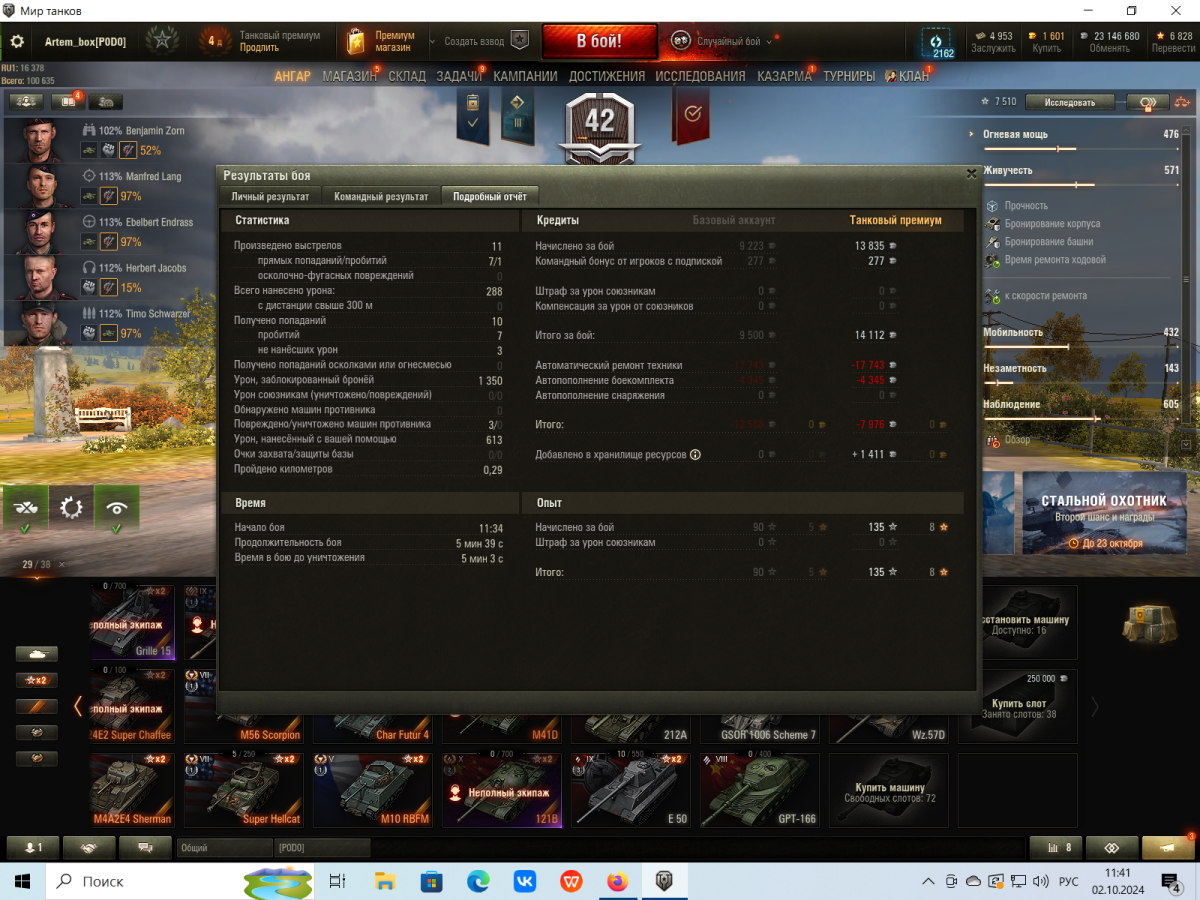The width and height of the screenshot is (1200, 900).
Task: Click the 2162 blue resource storage icon
Action: 937,43
